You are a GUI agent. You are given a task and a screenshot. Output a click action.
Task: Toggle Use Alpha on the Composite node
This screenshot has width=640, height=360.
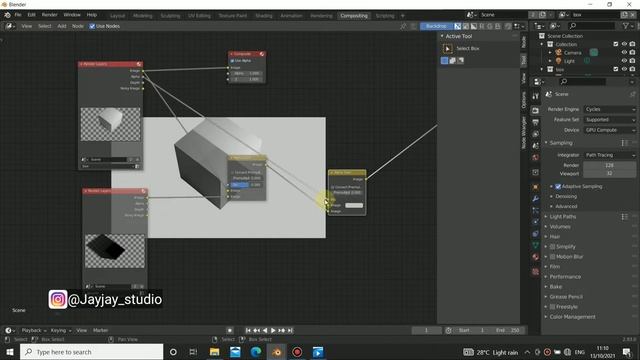(x=232, y=61)
